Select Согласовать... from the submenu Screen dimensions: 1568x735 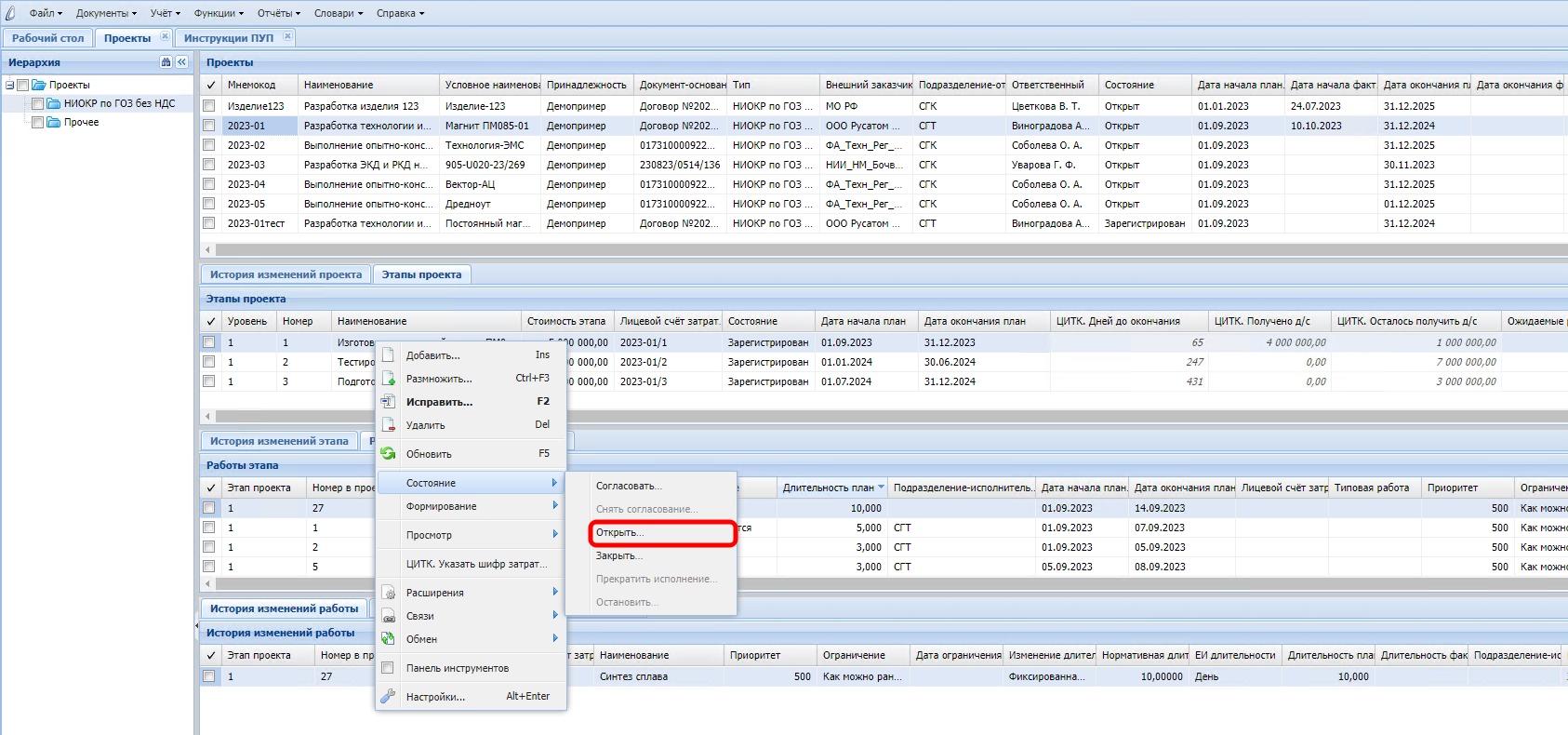click(x=629, y=486)
